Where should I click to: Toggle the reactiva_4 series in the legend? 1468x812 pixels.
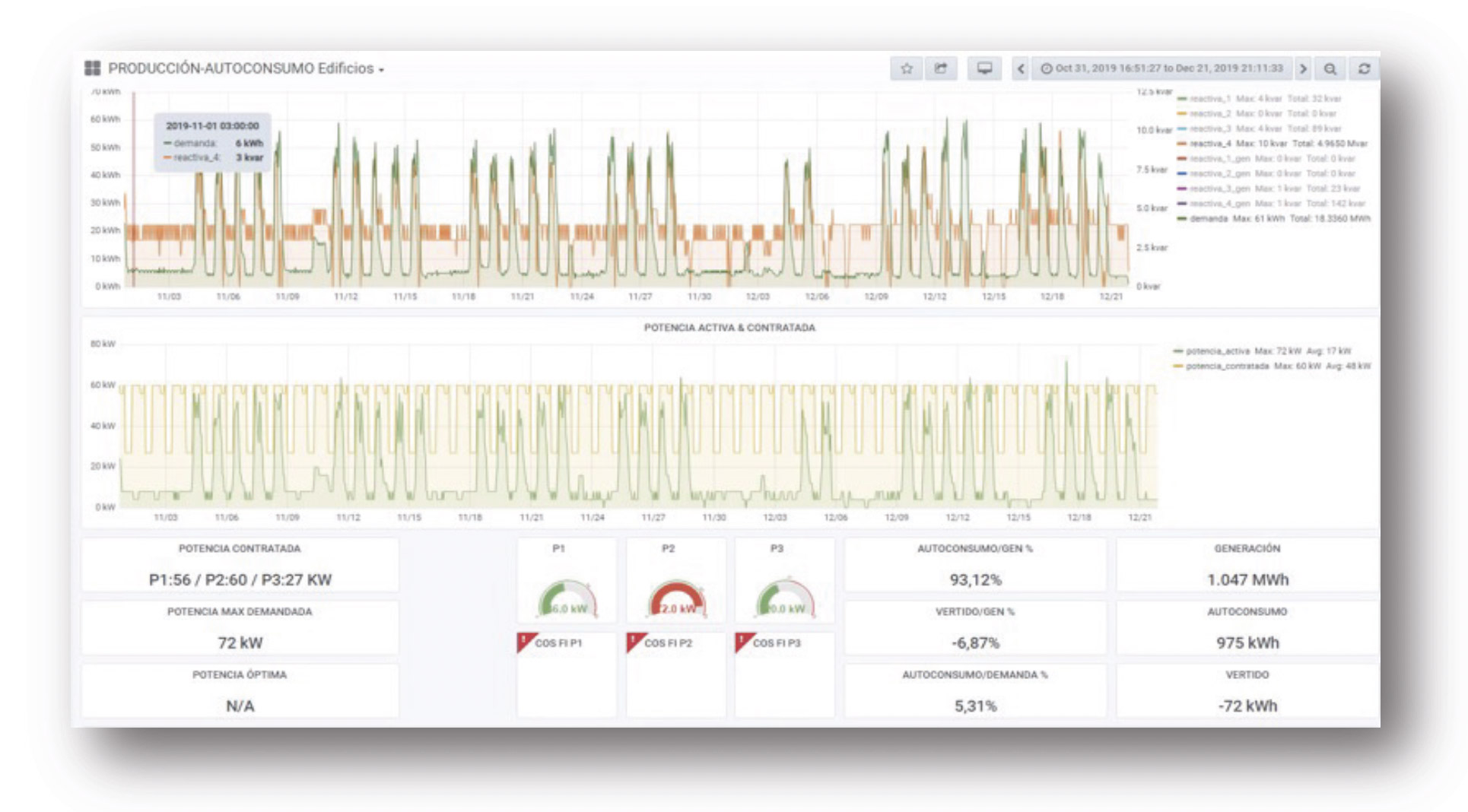tap(1210, 144)
